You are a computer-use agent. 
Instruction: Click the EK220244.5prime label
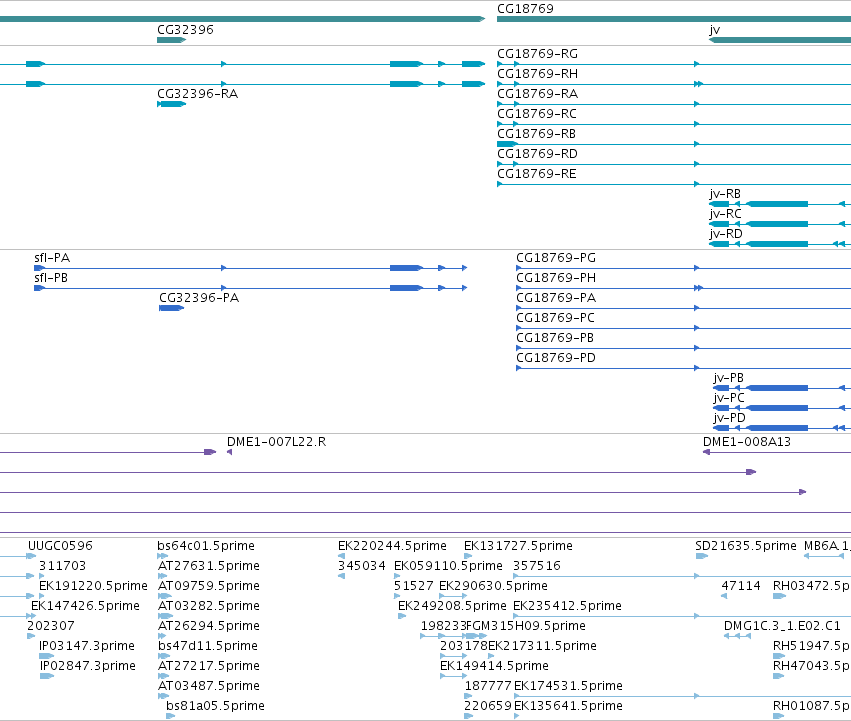(392, 546)
